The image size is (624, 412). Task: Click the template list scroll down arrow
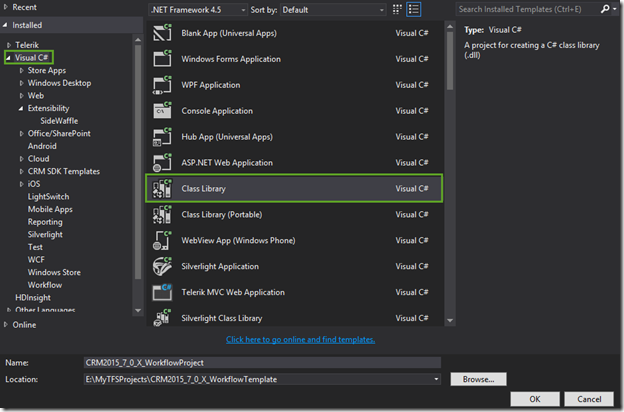450,320
